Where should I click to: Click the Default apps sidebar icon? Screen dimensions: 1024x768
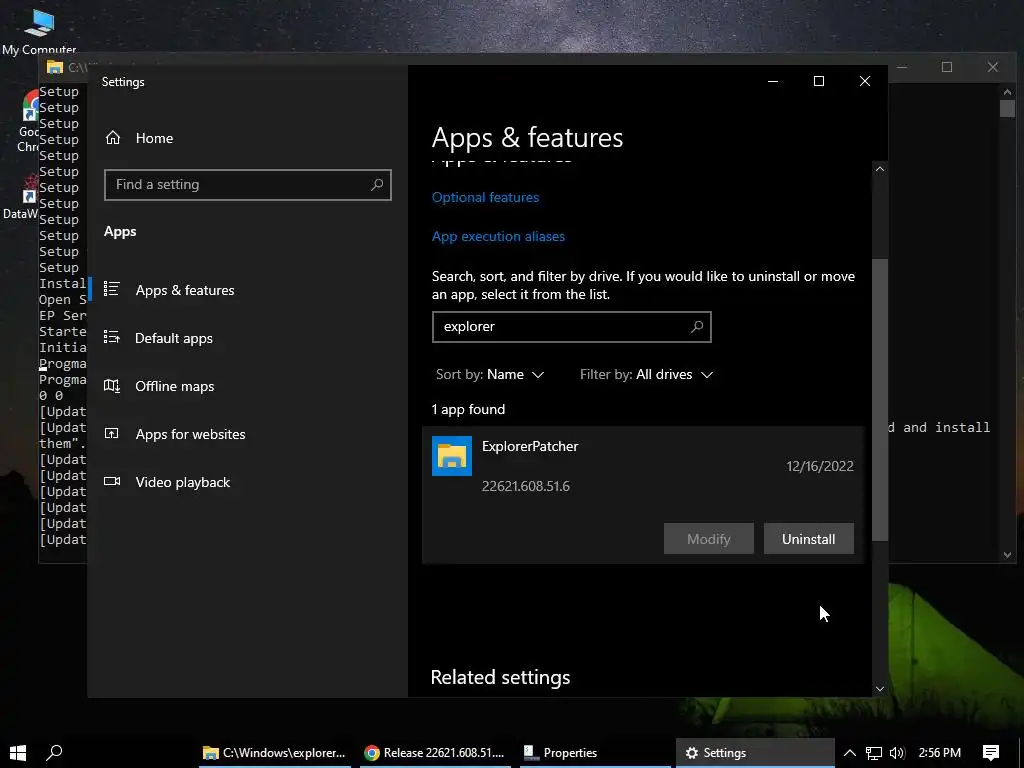(112, 337)
